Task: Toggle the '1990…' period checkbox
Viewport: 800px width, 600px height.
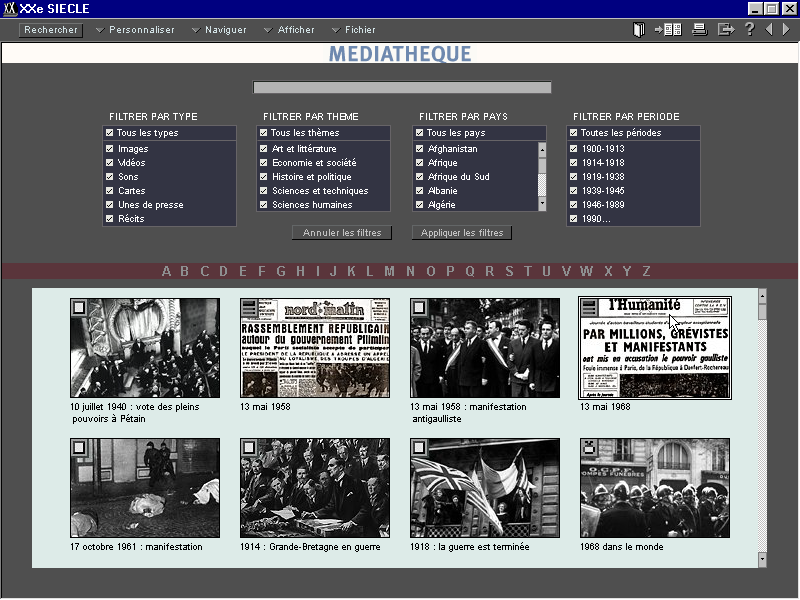Action: 574,218
